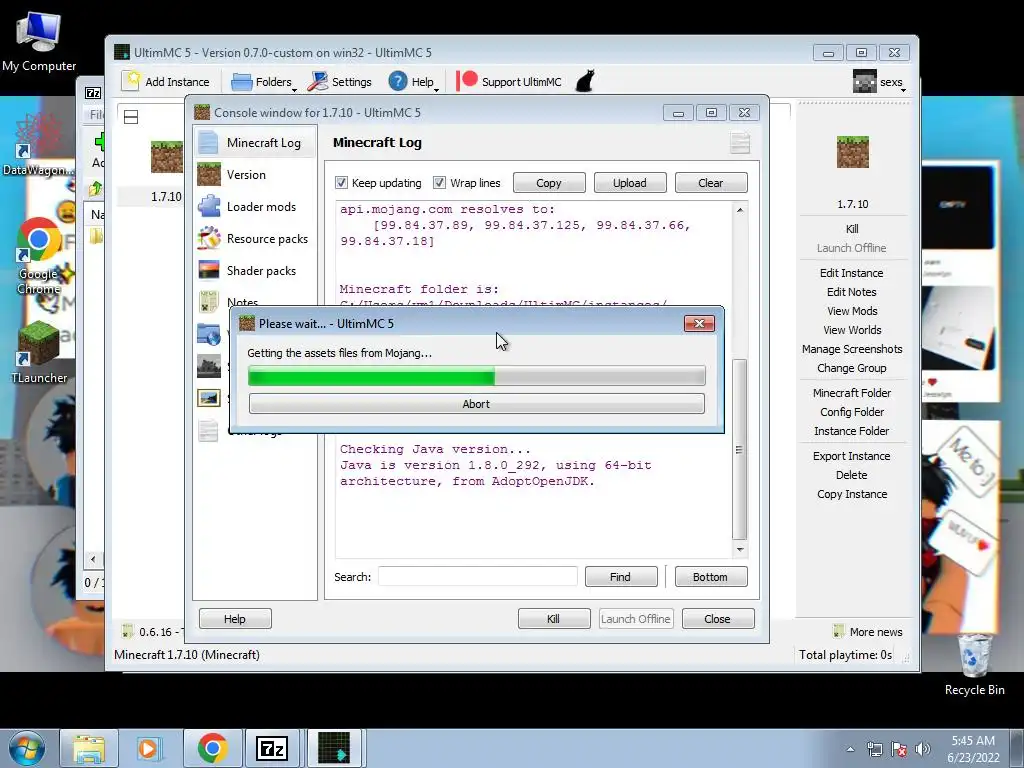Image resolution: width=1024 pixels, height=768 pixels.
Task: Copy the Minecraft log
Action: 549,183
